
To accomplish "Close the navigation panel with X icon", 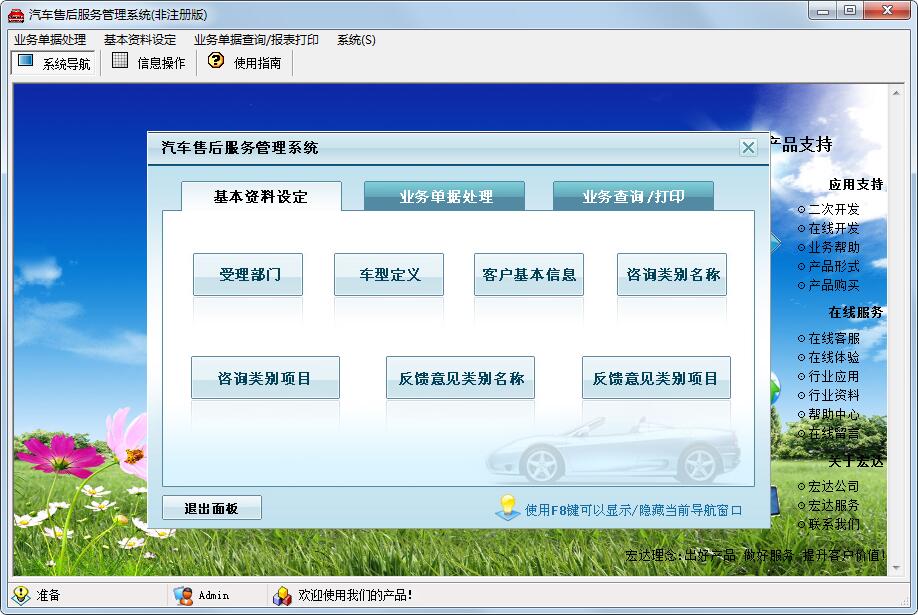I will pos(748,148).
